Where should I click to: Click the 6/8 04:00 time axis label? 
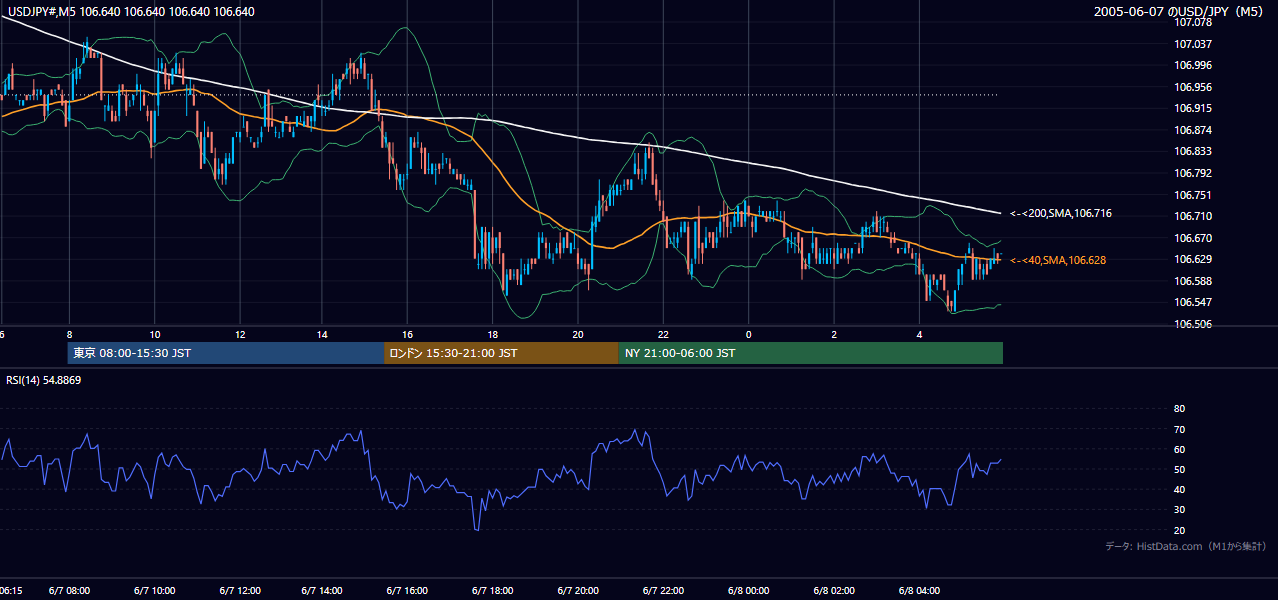[918, 590]
